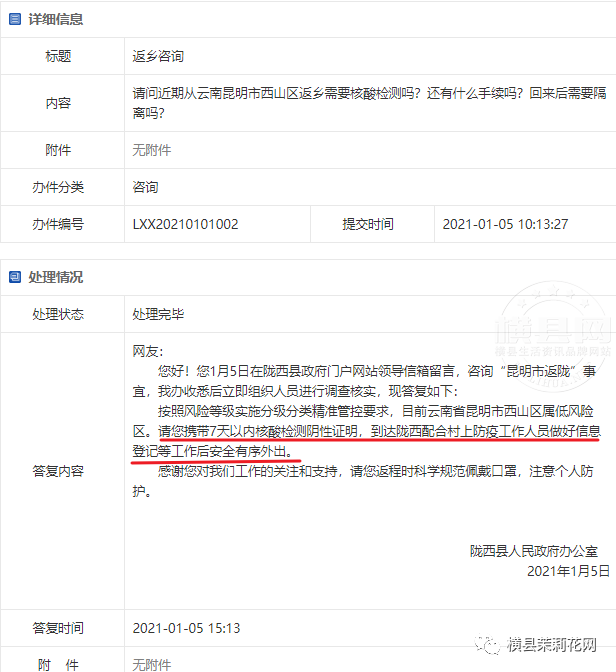Select the status value 处理完毕
616x672 pixels.
158,314
